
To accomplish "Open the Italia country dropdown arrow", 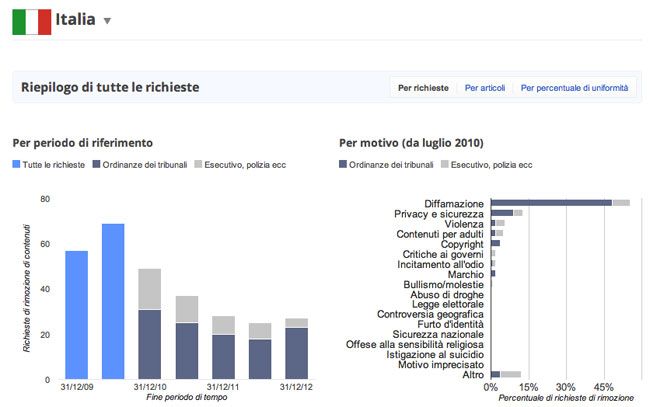I will pyautogui.click(x=108, y=22).
